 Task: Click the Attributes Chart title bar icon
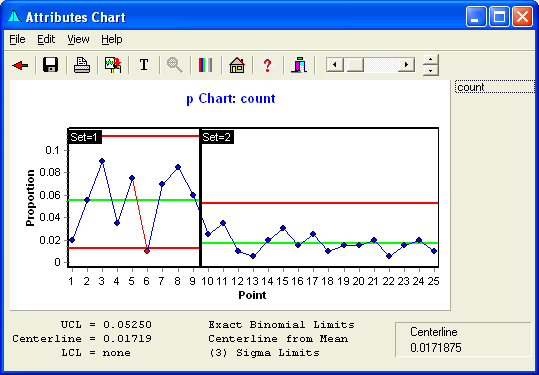[14, 16]
